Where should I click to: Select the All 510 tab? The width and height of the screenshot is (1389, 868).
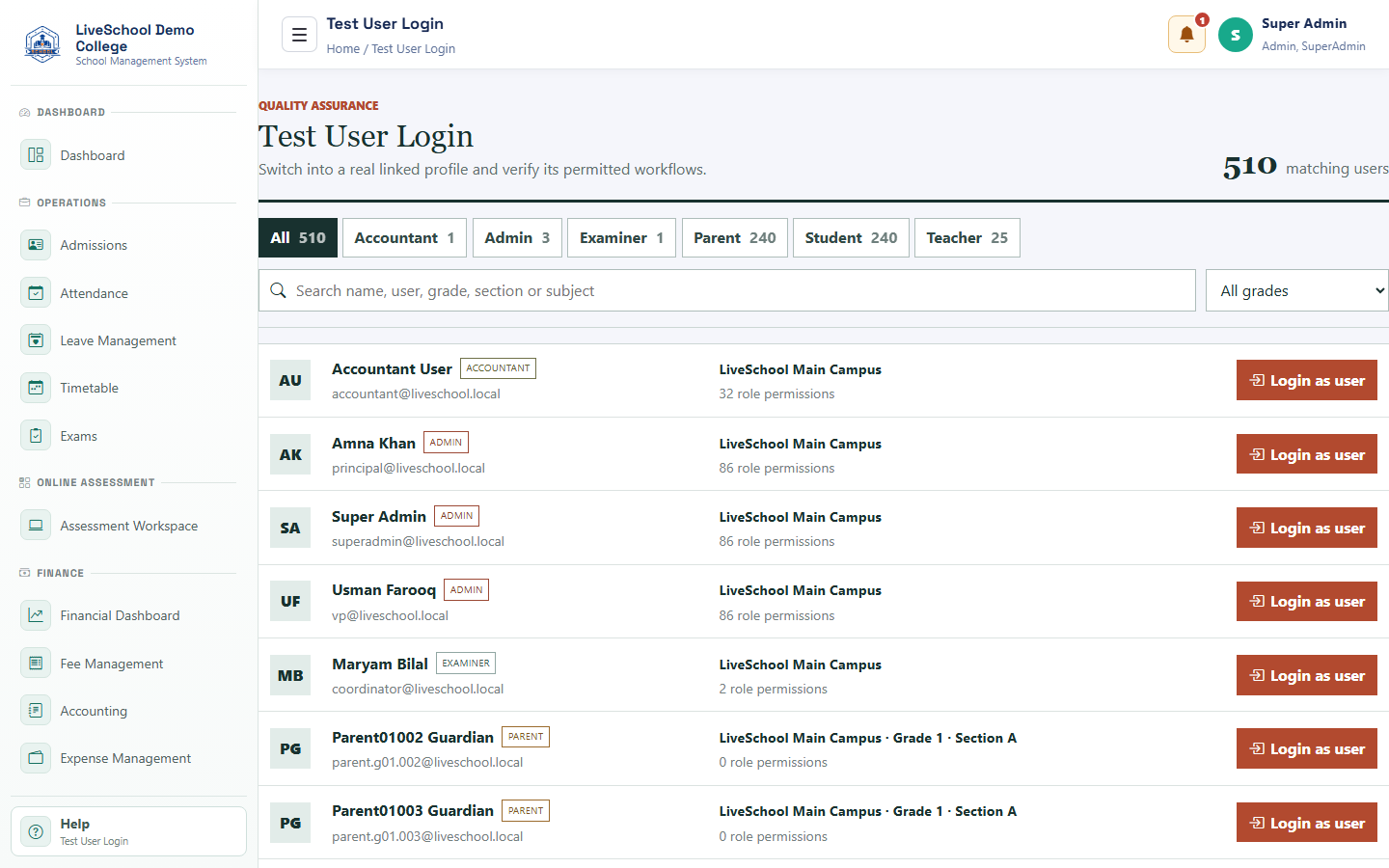298,237
